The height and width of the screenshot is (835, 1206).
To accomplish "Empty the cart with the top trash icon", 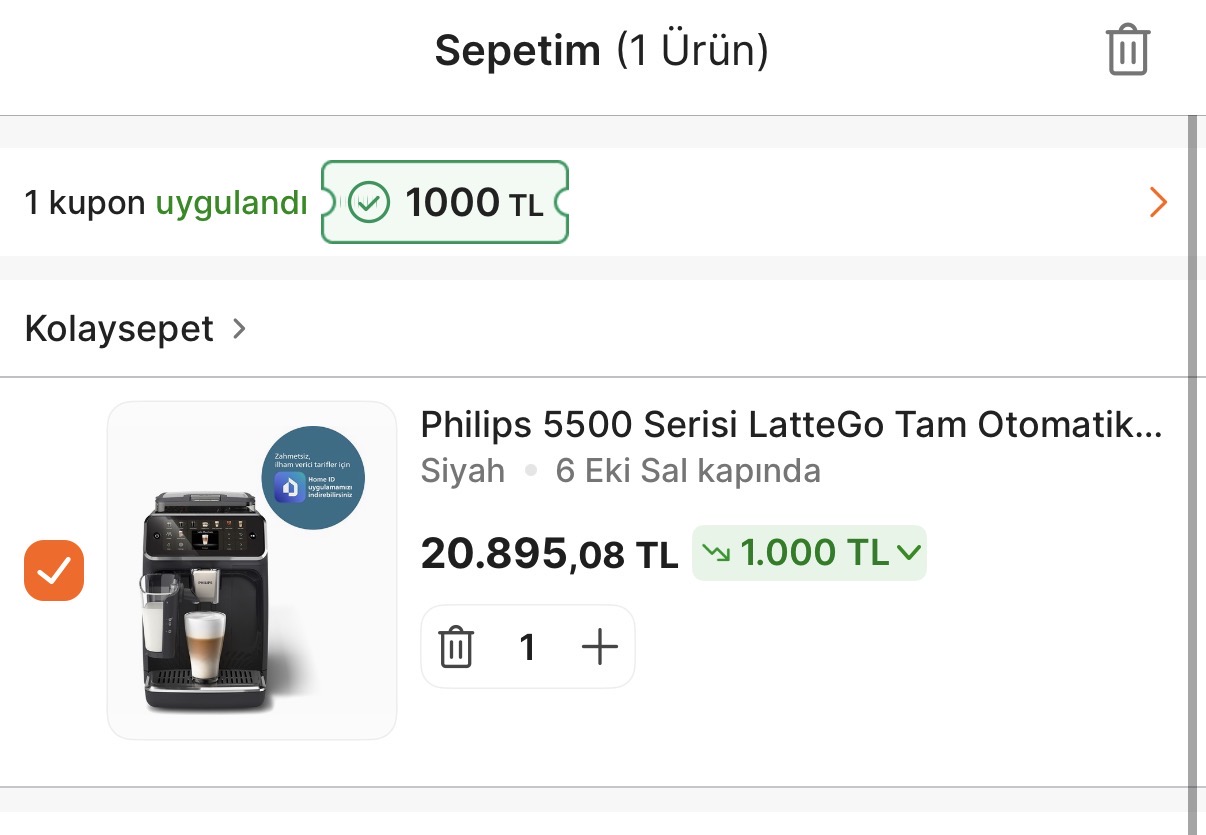I will (x=1128, y=49).
